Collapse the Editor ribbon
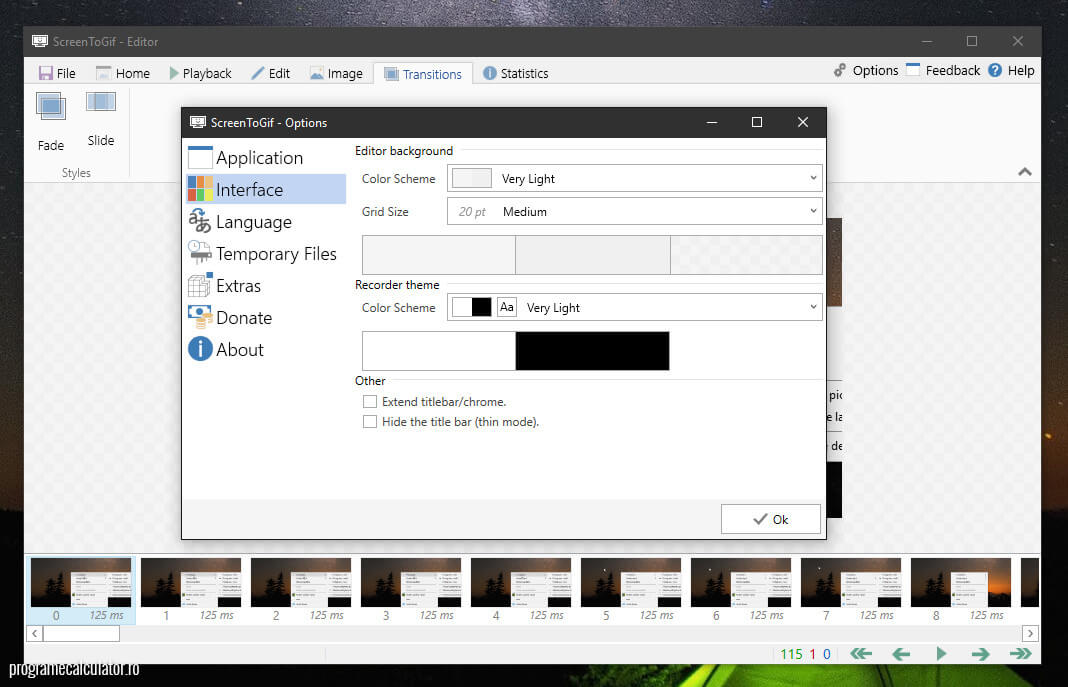This screenshot has height=687, width=1068. [1024, 172]
